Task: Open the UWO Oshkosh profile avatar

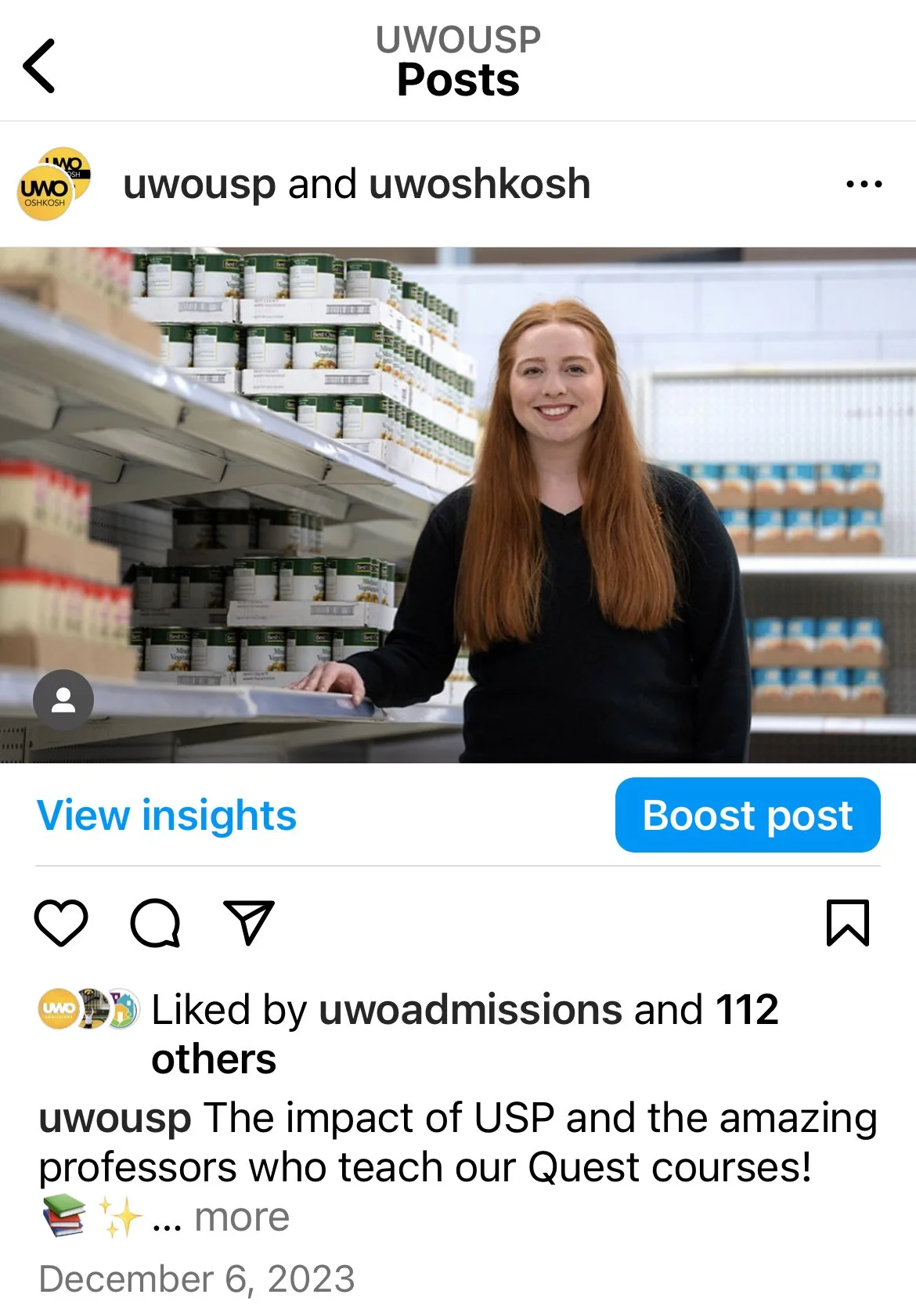Action: 53,185
